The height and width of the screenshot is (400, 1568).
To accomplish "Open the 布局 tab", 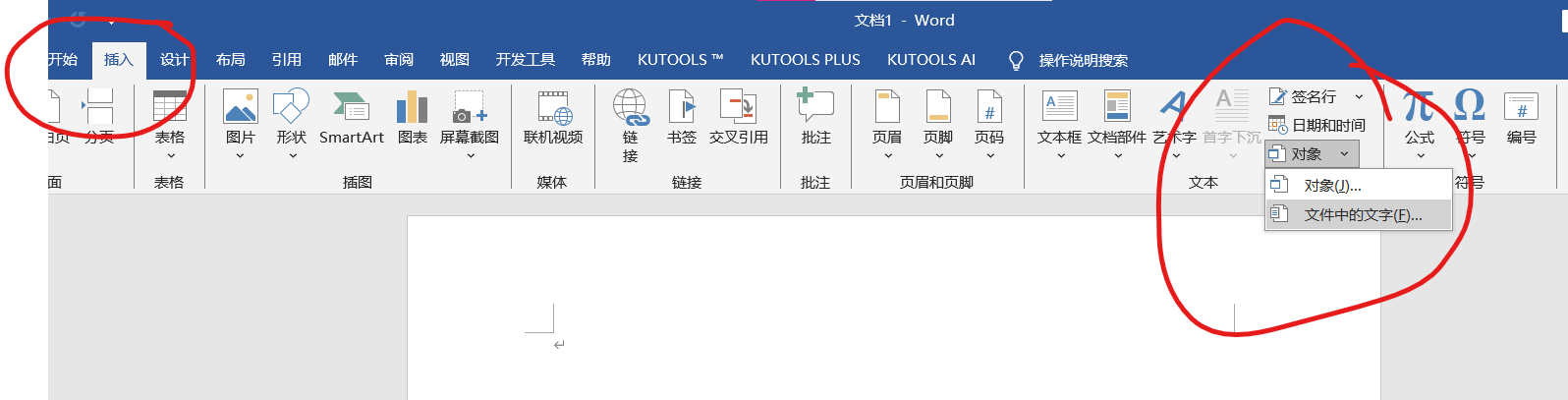I will 231,60.
